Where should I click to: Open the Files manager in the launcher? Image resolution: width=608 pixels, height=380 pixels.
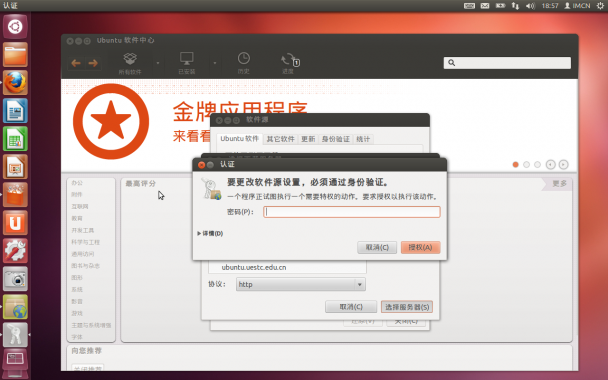click(15, 55)
